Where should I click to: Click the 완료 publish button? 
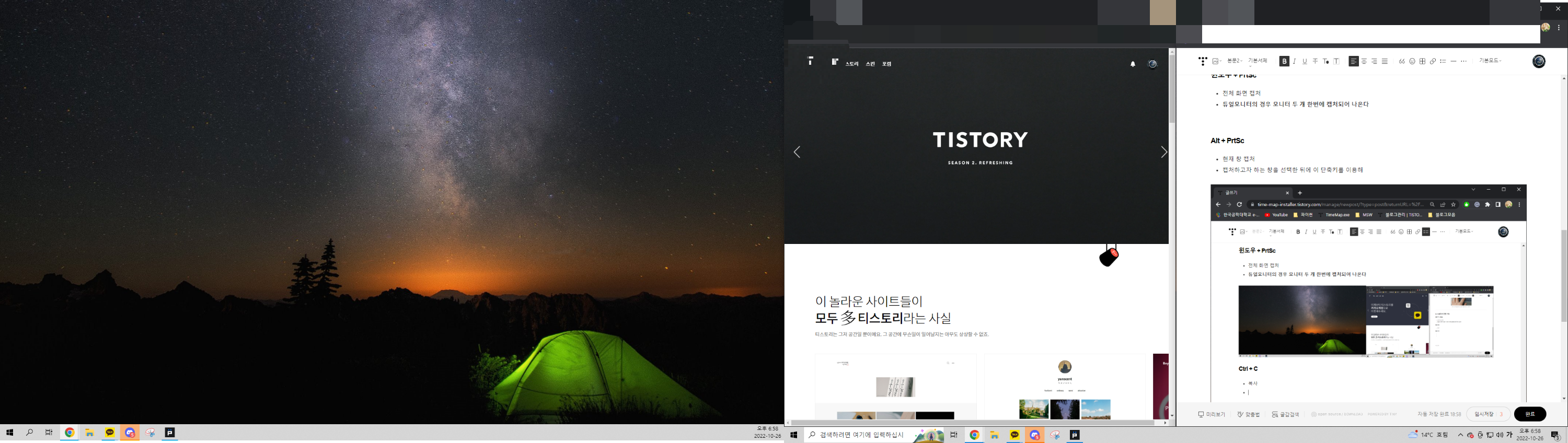click(1530, 414)
